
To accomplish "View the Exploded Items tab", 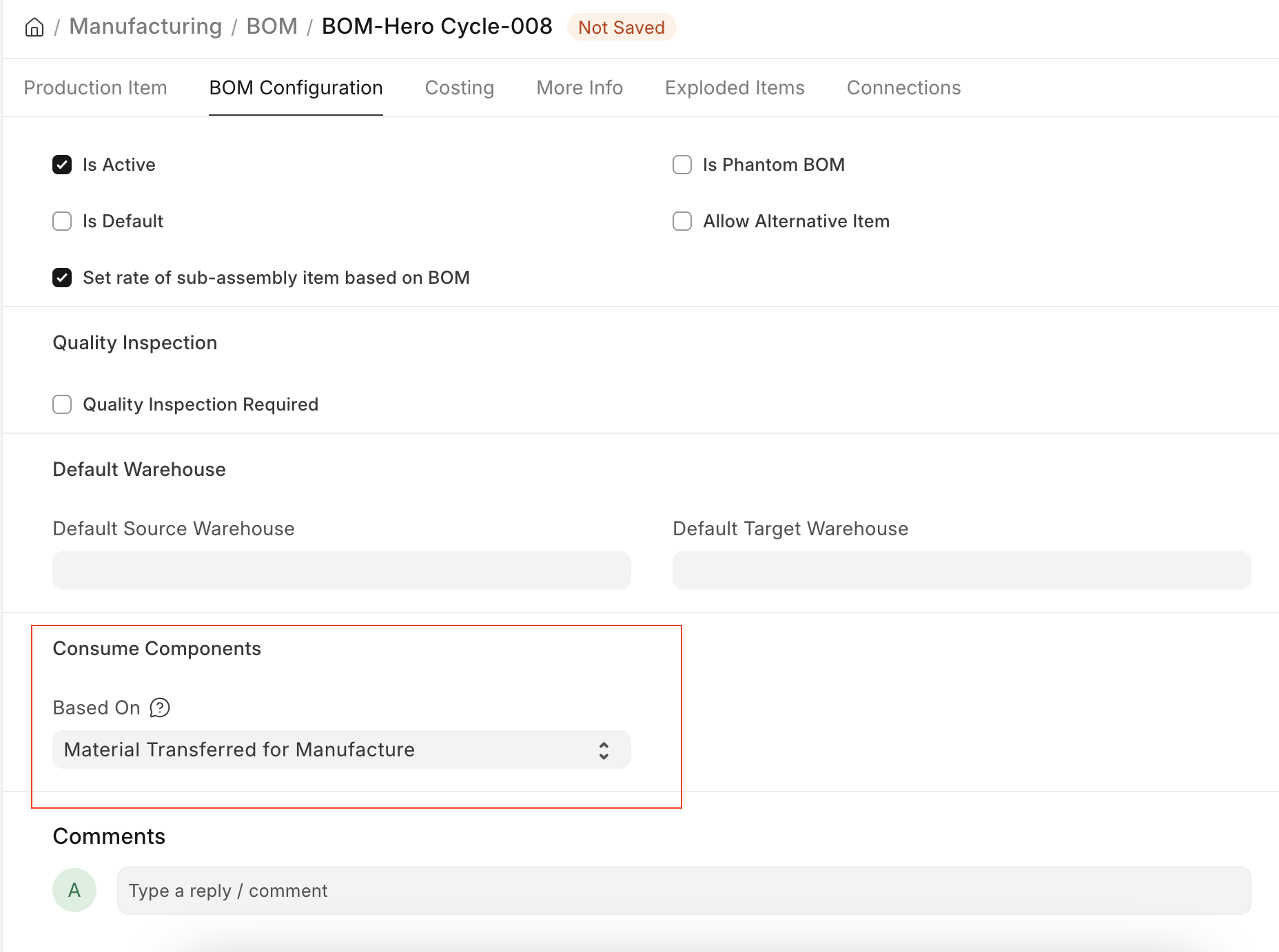I will (x=735, y=88).
